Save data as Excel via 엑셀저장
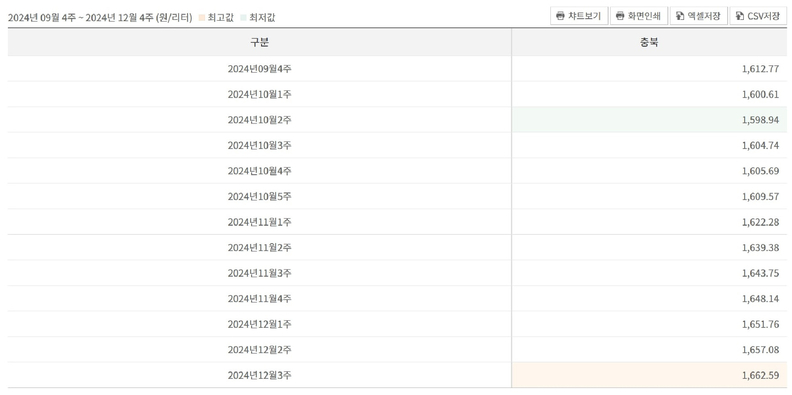Image resolution: width=792 pixels, height=395 pixels. [x=699, y=16]
